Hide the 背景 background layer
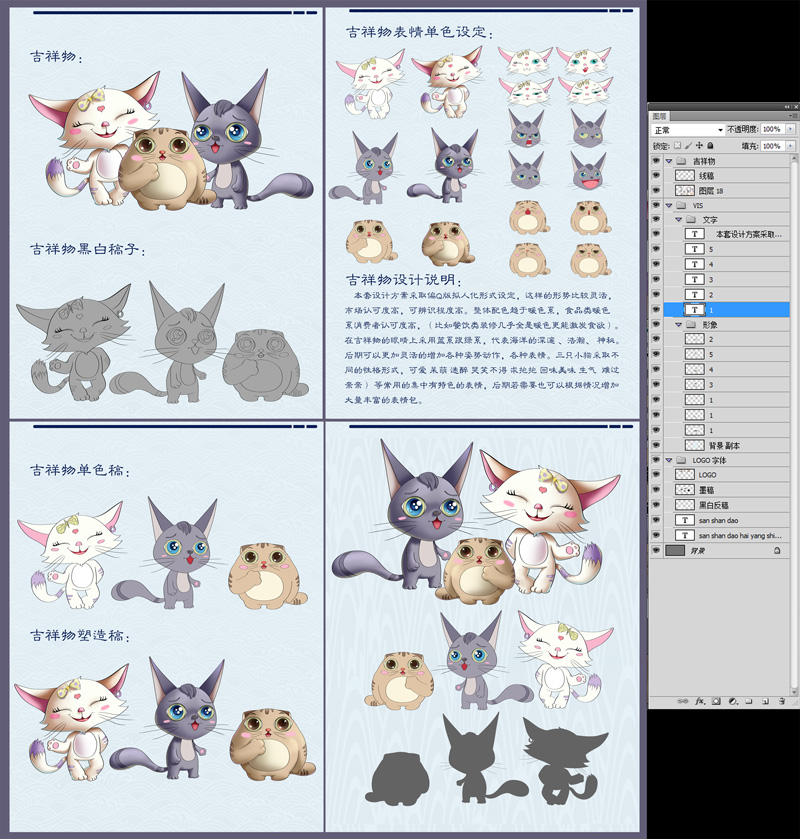The image size is (800, 839). click(x=656, y=550)
